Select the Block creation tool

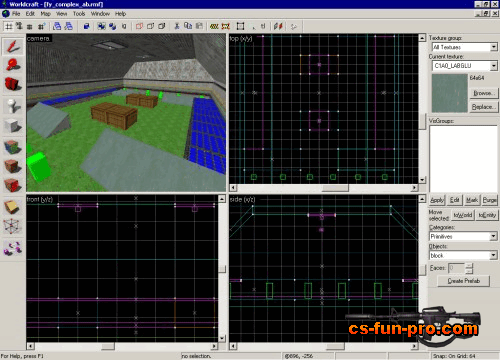click(x=13, y=126)
